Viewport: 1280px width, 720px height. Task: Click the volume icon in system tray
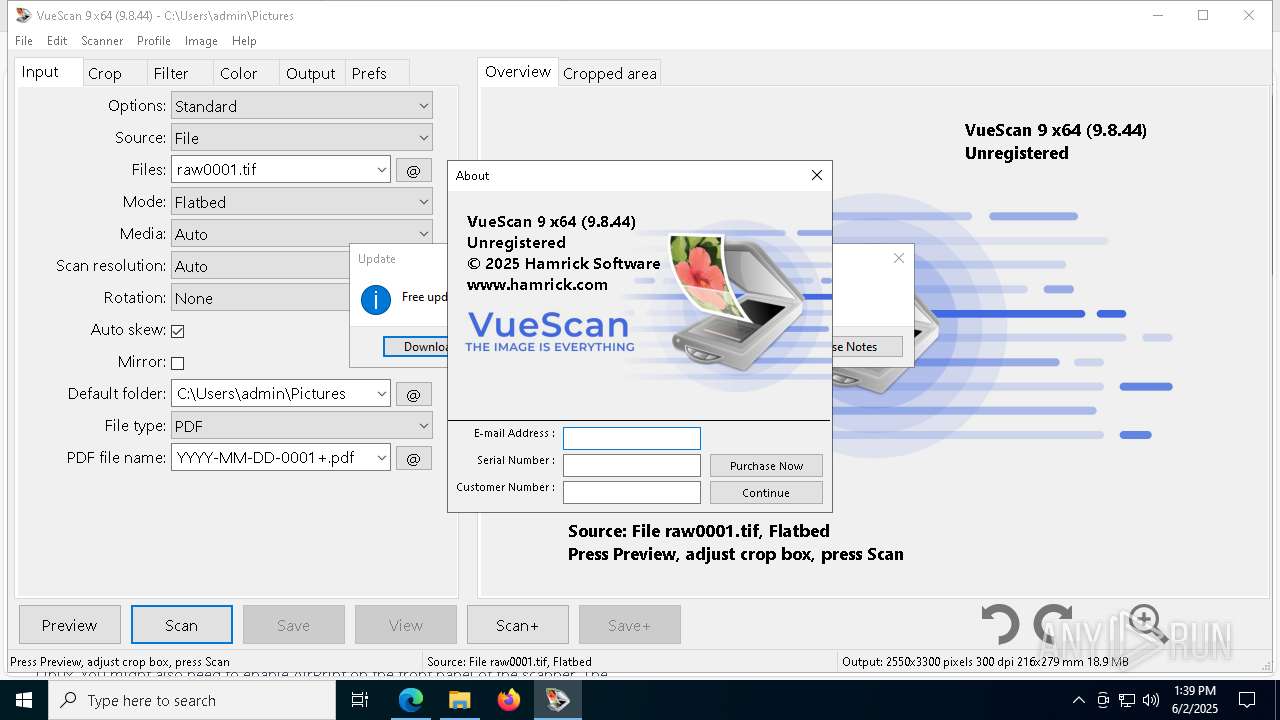tap(1151, 700)
